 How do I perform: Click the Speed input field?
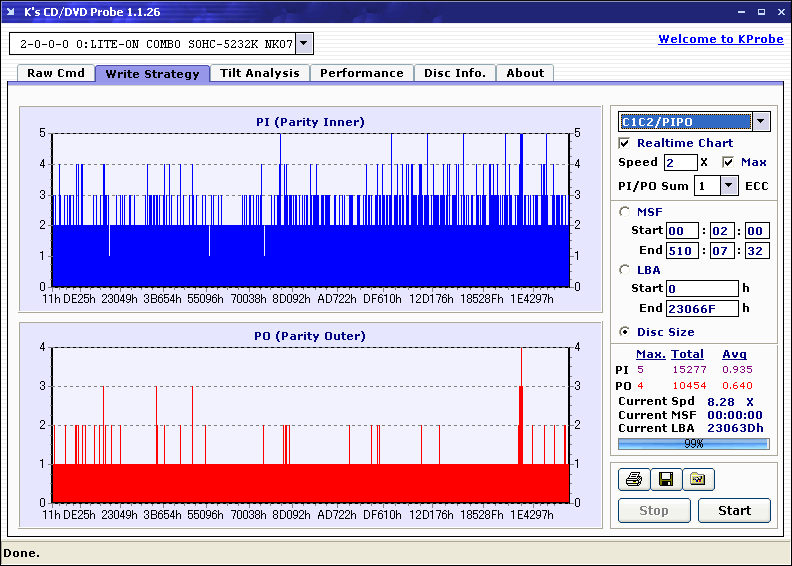680,162
